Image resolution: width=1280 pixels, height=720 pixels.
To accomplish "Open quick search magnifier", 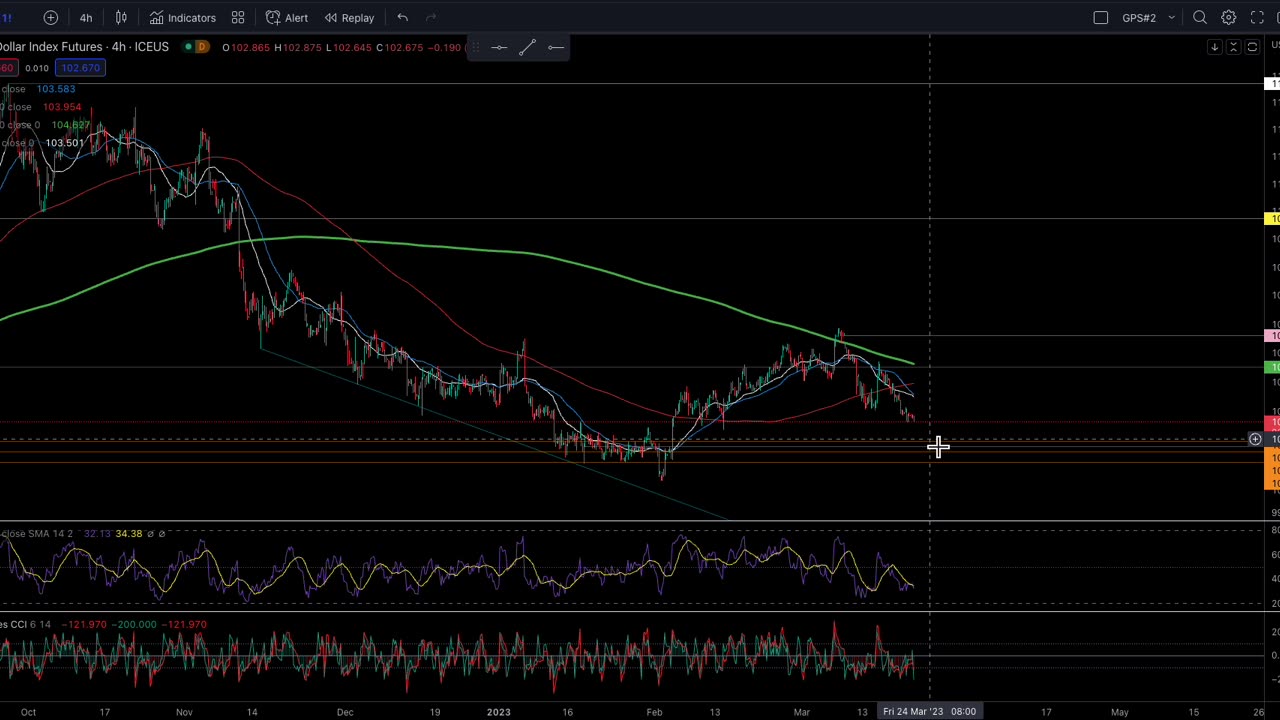I will (1200, 17).
